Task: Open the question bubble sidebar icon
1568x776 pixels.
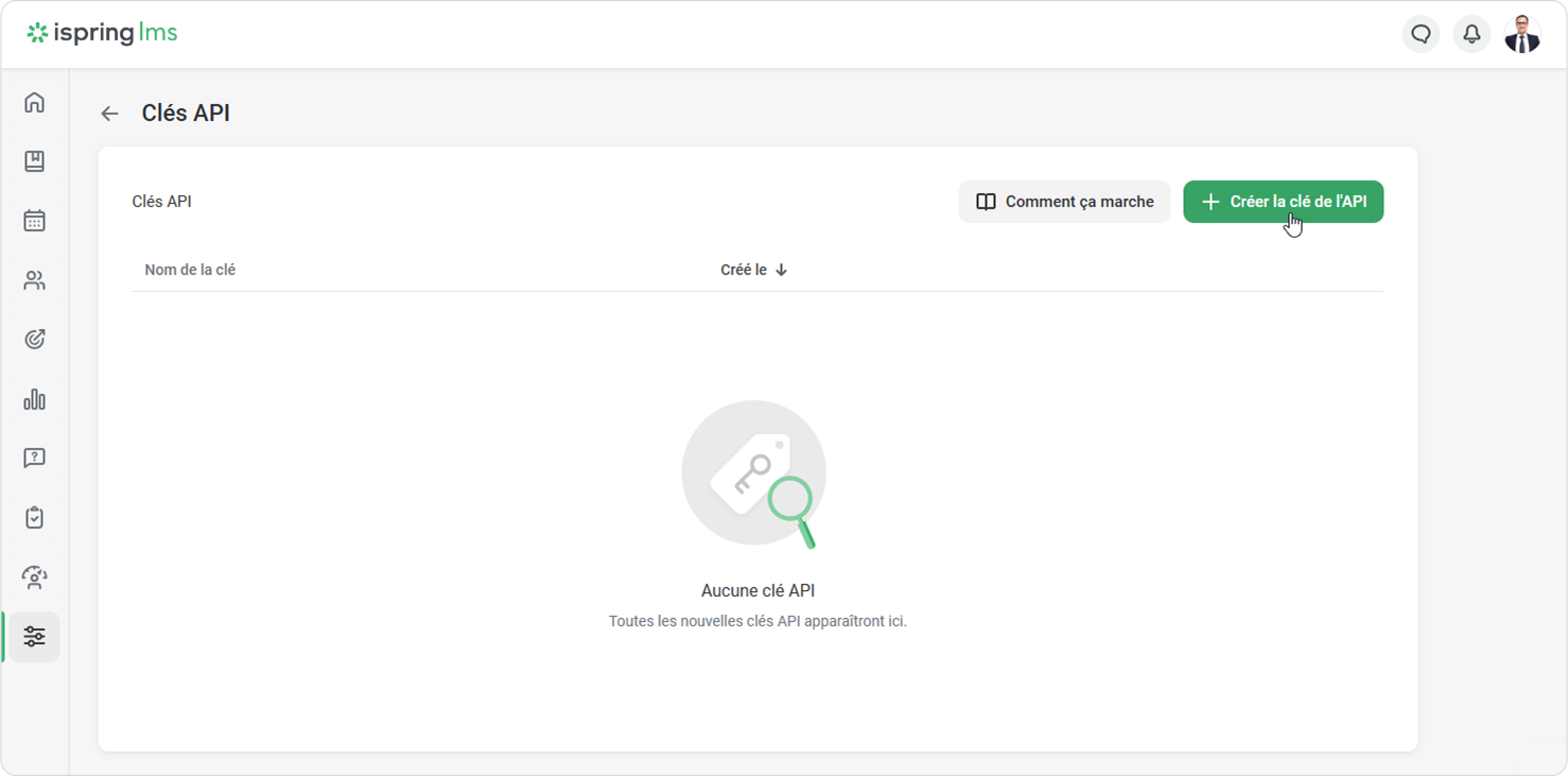Action: tap(34, 458)
